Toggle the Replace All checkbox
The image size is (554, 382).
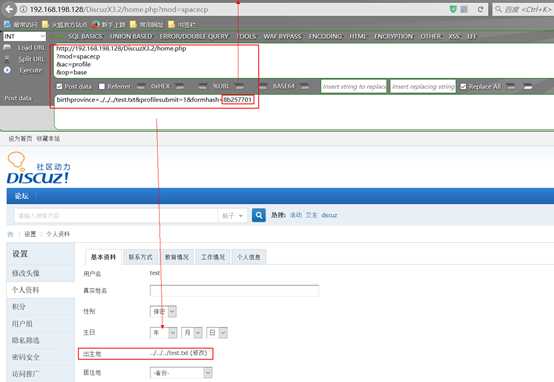click(x=463, y=86)
